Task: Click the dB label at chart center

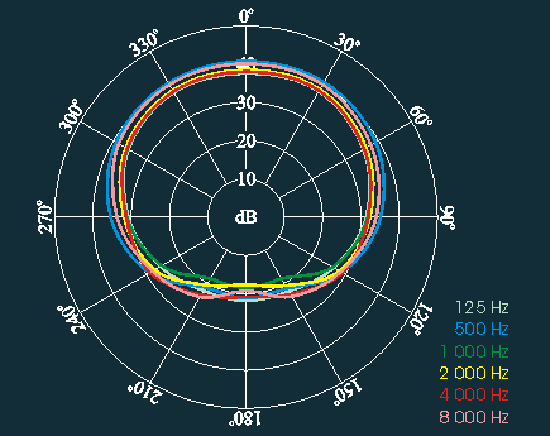Action: (246, 217)
